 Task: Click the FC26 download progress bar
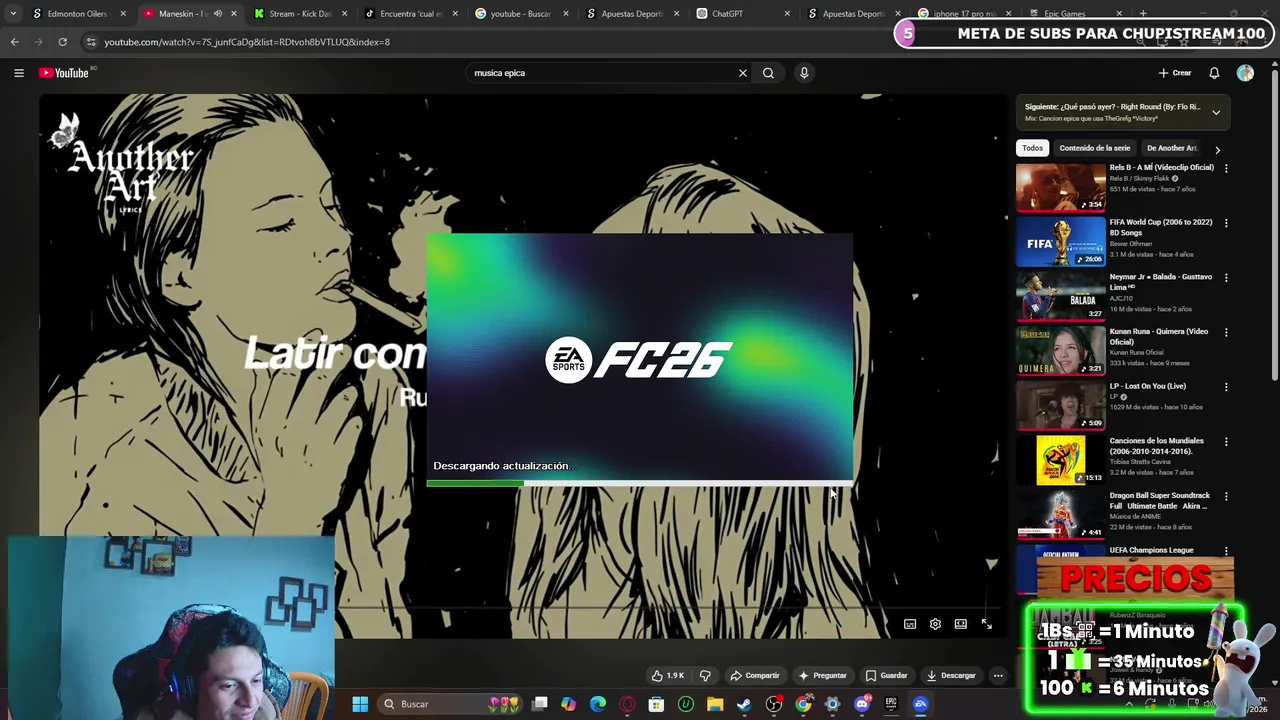tap(640, 484)
